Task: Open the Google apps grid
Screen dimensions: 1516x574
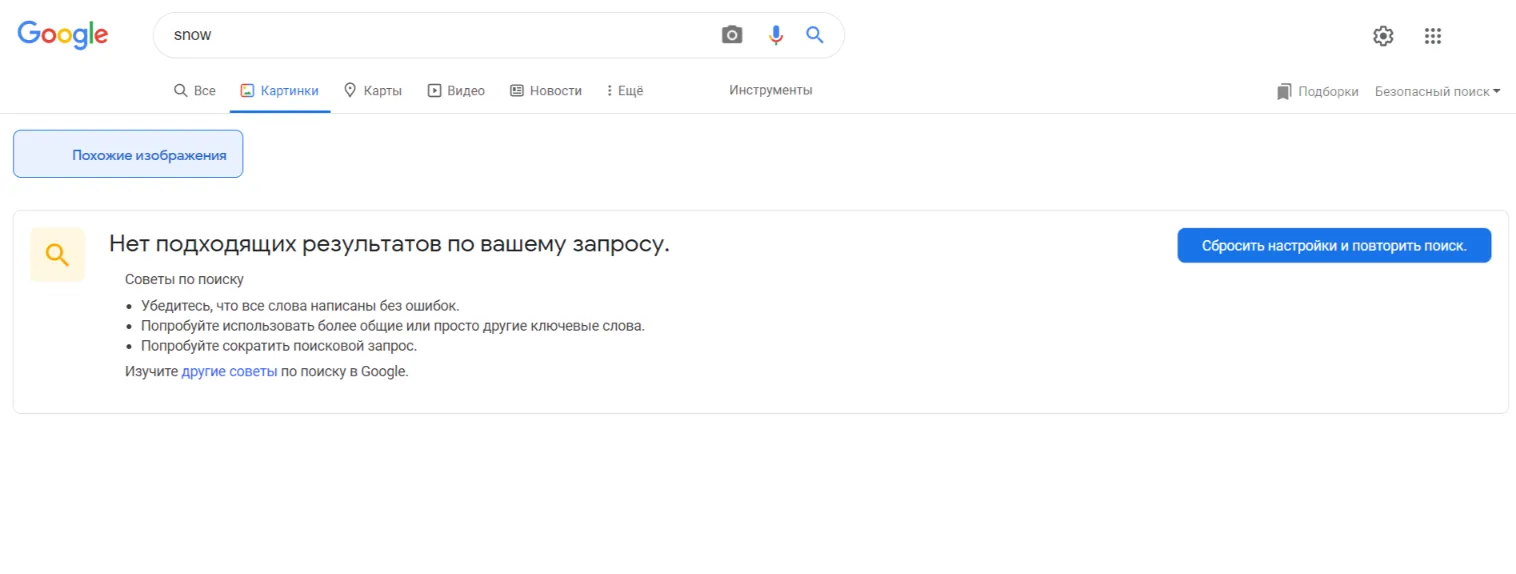Action: point(1433,36)
